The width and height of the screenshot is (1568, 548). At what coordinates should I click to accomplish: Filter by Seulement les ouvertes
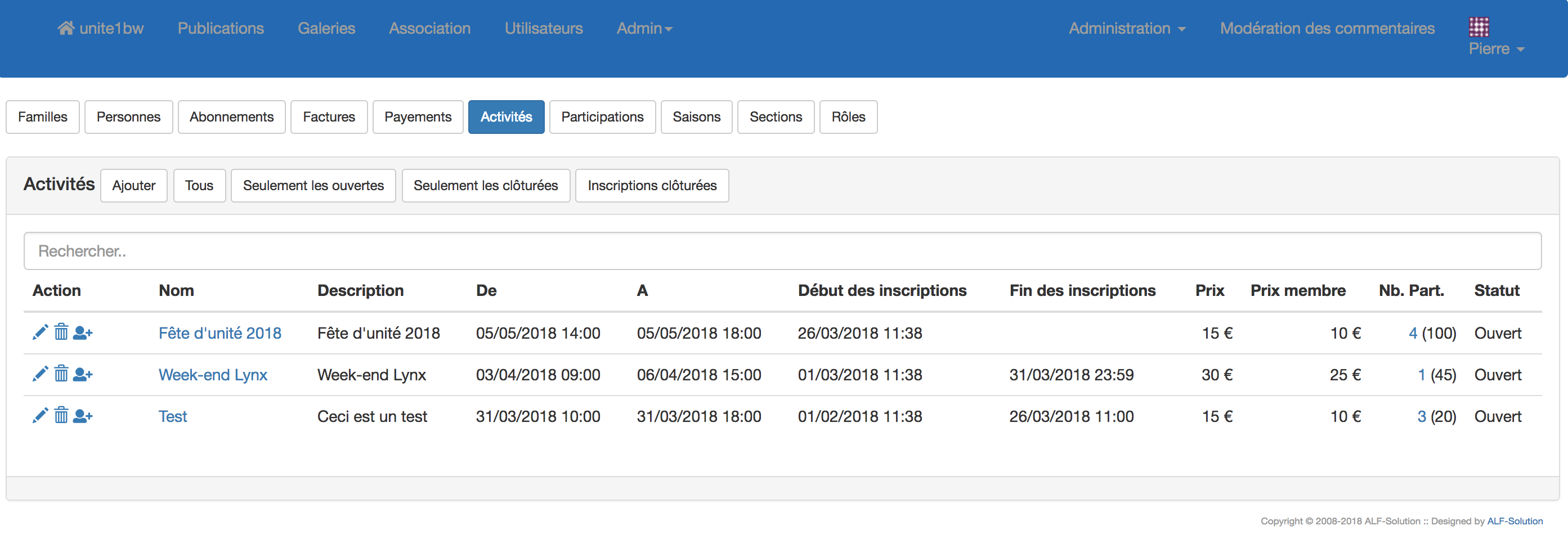coord(313,186)
